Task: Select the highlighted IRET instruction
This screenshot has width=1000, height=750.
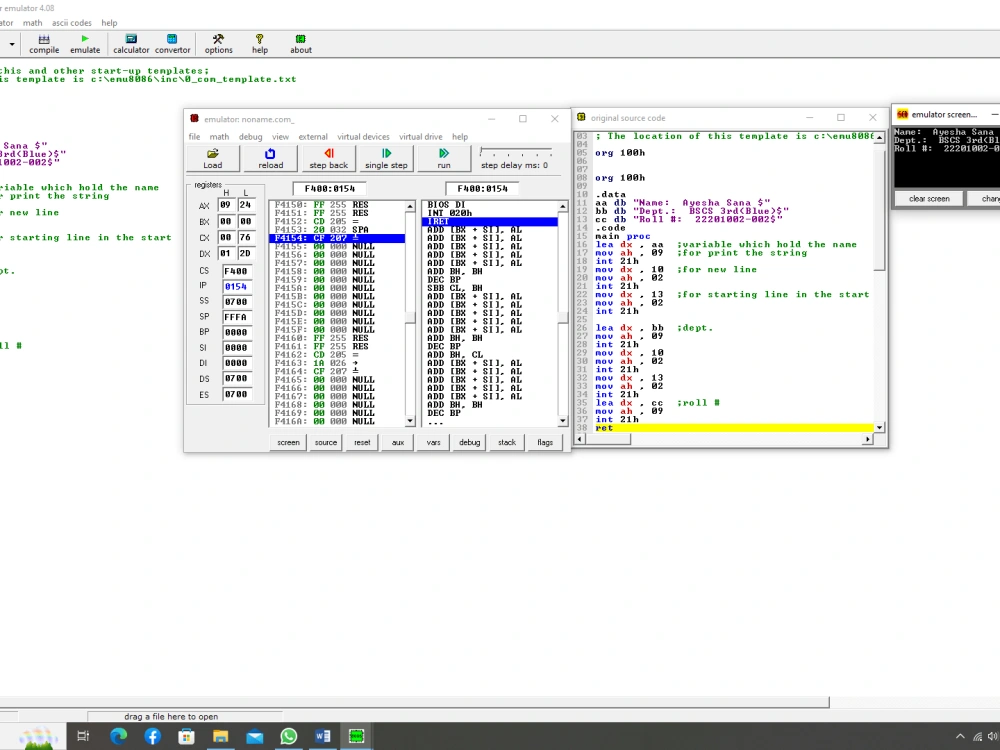Action: 489,221
